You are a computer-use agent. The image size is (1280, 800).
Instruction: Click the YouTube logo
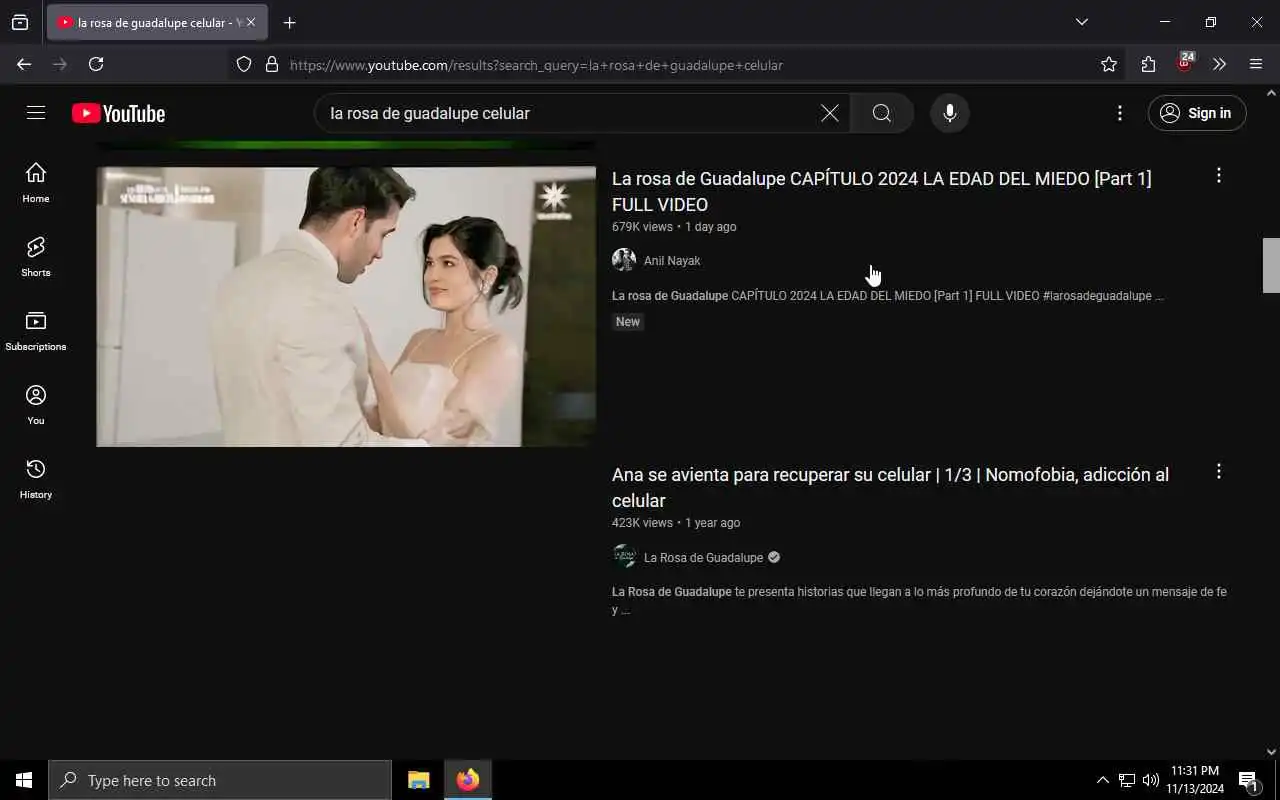click(118, 114)
